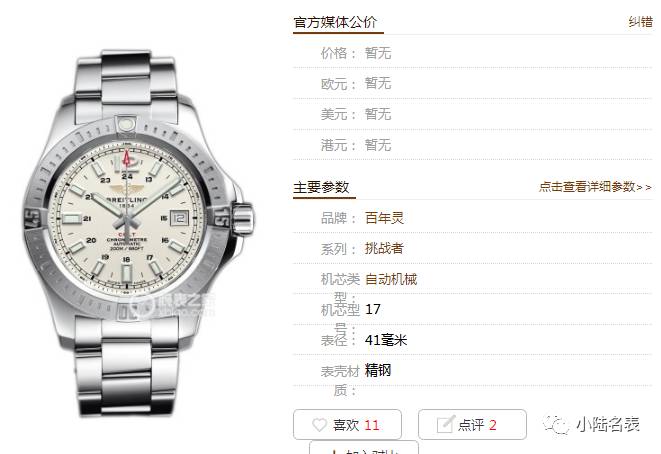Open the 百年灵 brand link
661x454 pixels.
pyautogui.click(x=384, y=218)
